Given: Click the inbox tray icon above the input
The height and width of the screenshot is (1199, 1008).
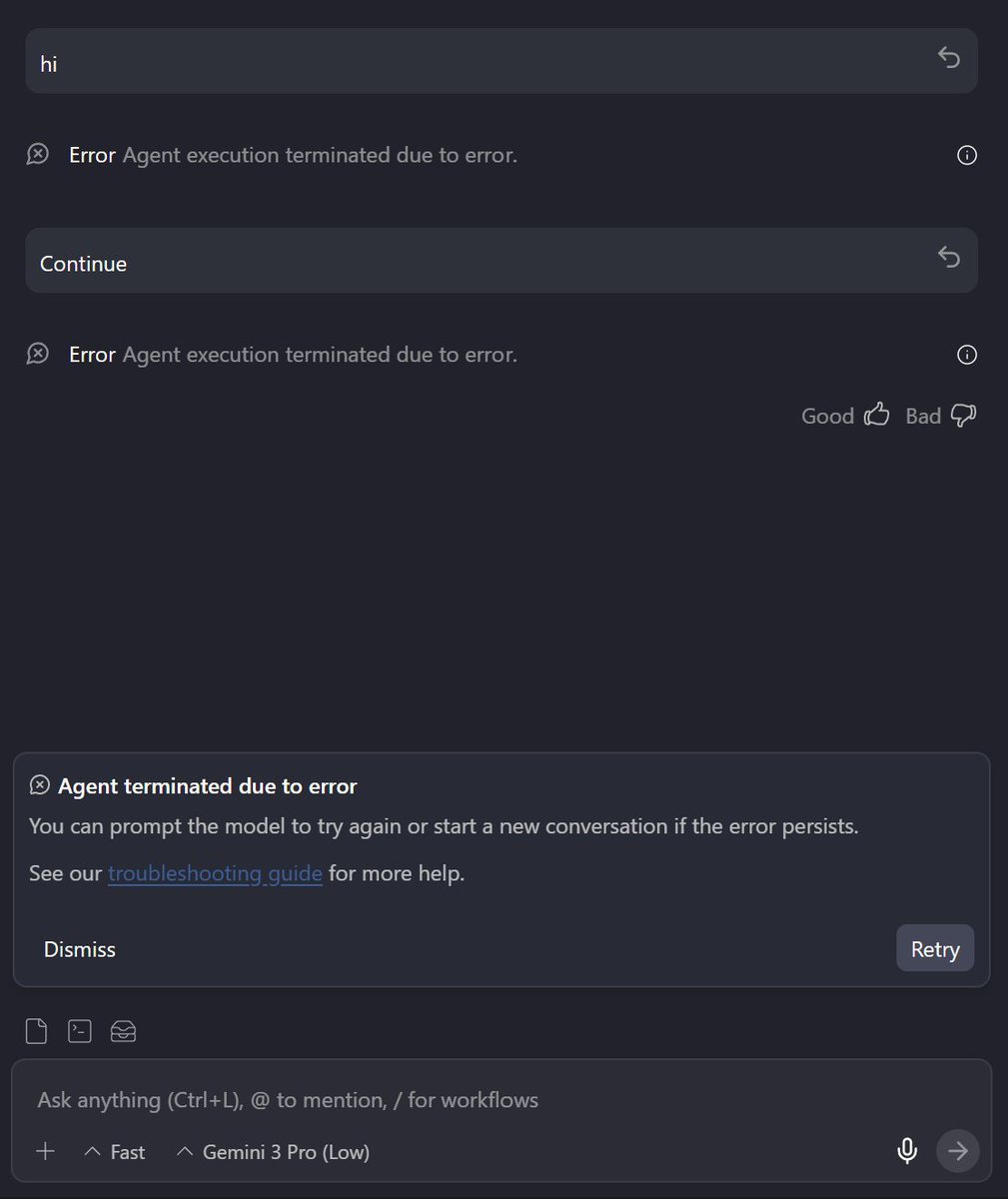Looking at the screenshot, I should [x=123, y=1031].
